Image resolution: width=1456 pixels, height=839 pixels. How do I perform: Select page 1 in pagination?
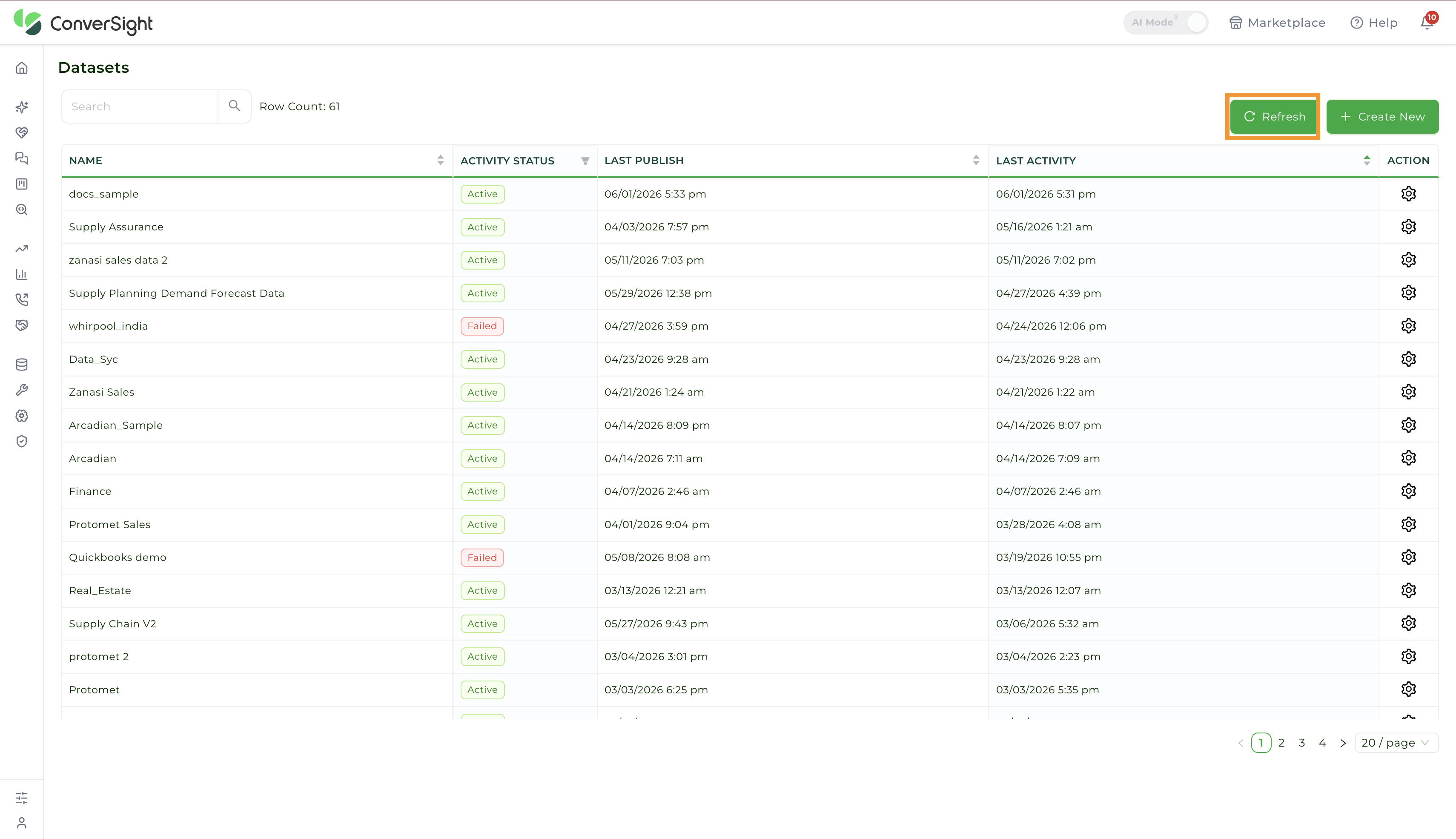click(1261, 743)
